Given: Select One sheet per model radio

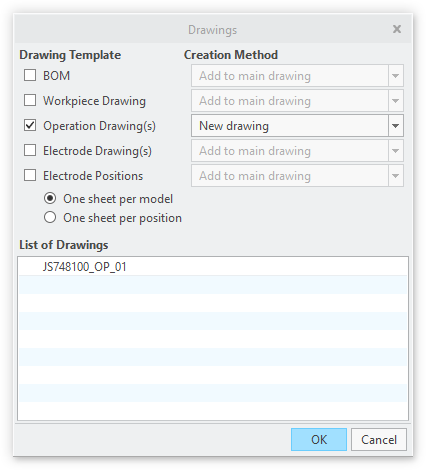Looking at the screenshot, I should (x=50, y=199).
